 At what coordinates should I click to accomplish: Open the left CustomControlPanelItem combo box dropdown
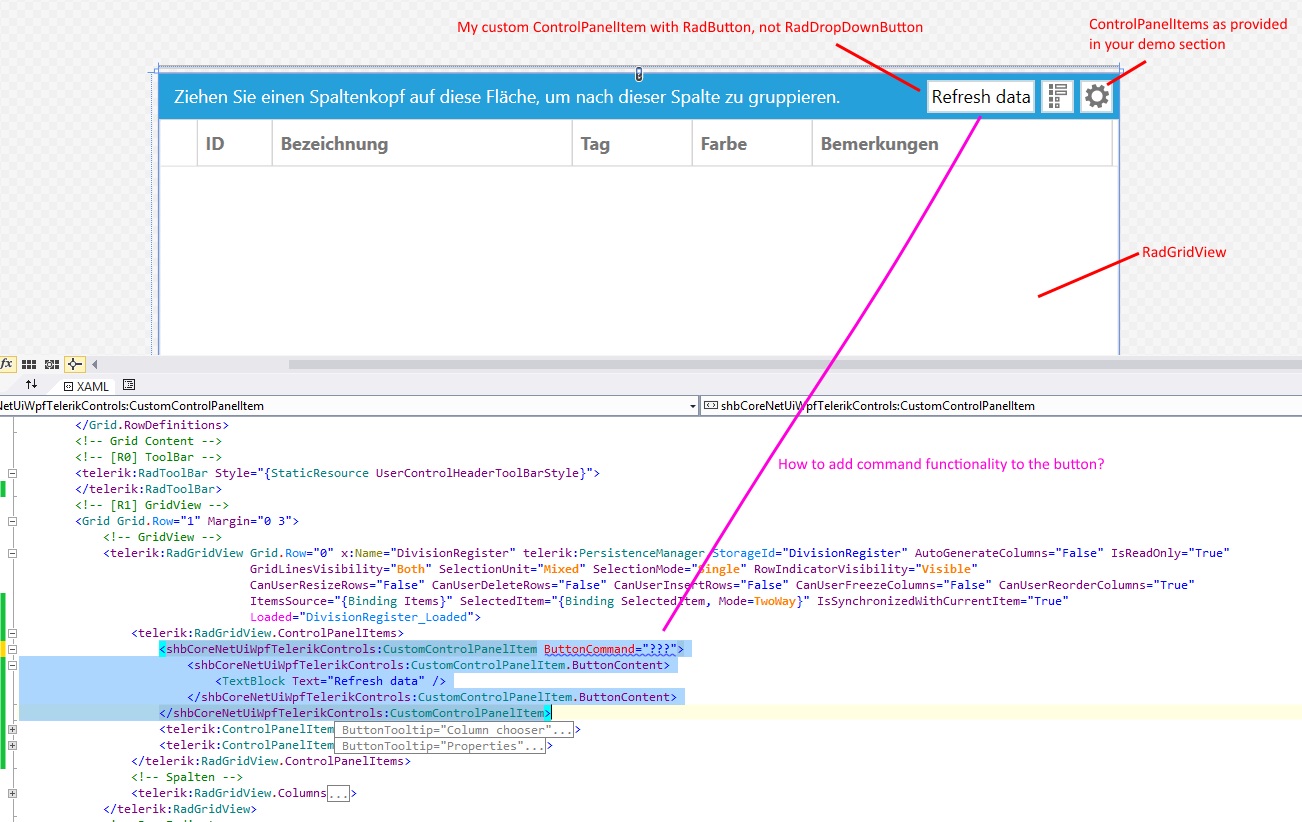(693, 406)
